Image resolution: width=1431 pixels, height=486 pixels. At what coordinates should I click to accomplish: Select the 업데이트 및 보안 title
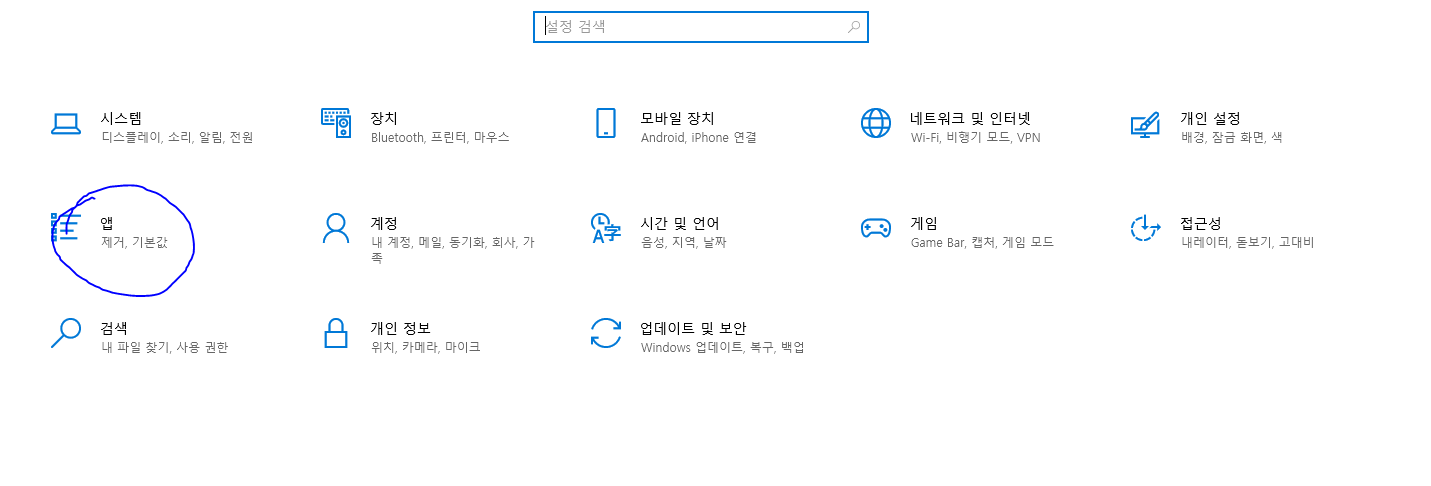tap(693, 327)
